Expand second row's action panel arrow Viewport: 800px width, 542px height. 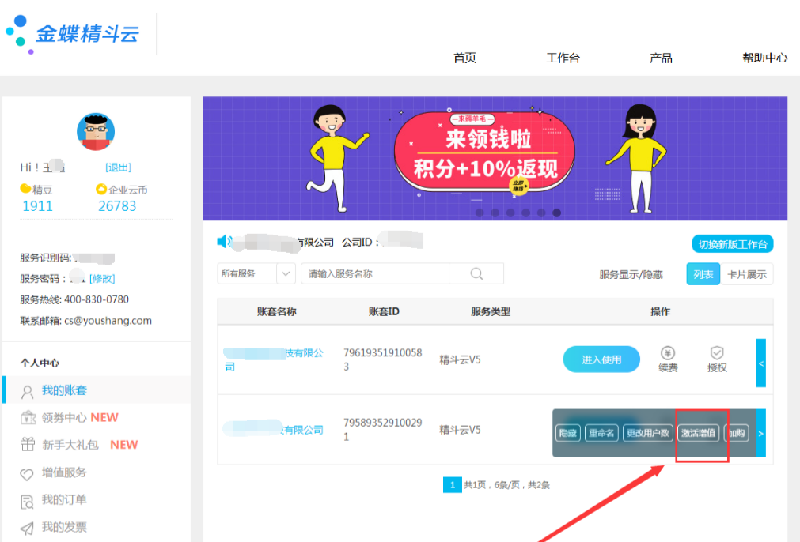761,433
